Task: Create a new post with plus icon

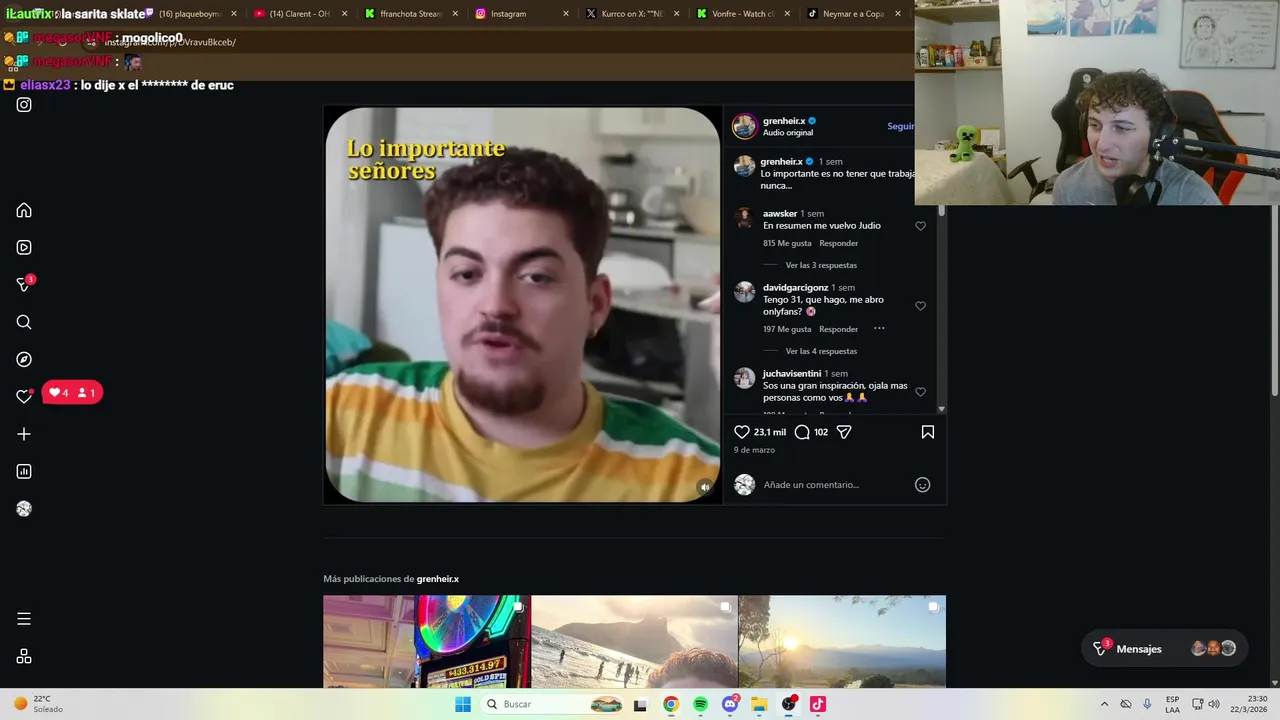Action: tap(24, 434)
